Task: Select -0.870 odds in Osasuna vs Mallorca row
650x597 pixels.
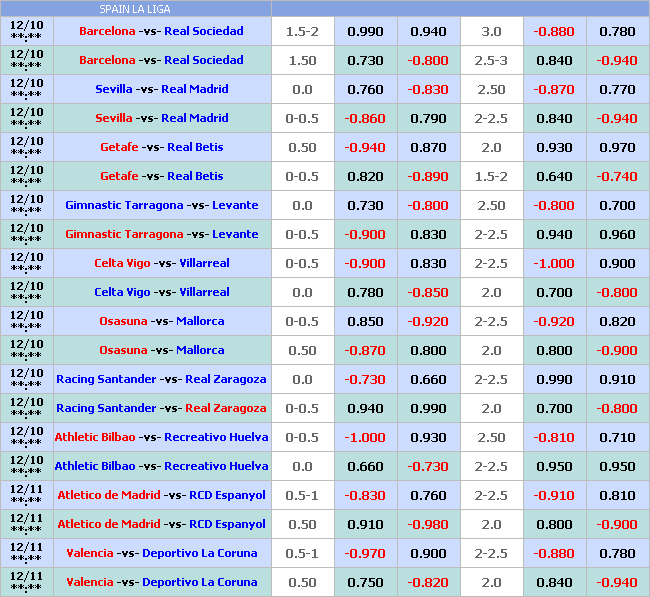Action: [365, 350]
